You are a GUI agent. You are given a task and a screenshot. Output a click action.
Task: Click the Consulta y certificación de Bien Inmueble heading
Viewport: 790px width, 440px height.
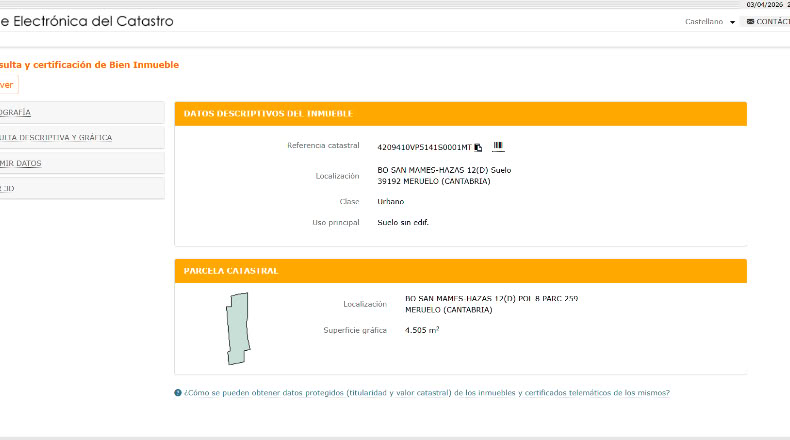click(89, 65)
